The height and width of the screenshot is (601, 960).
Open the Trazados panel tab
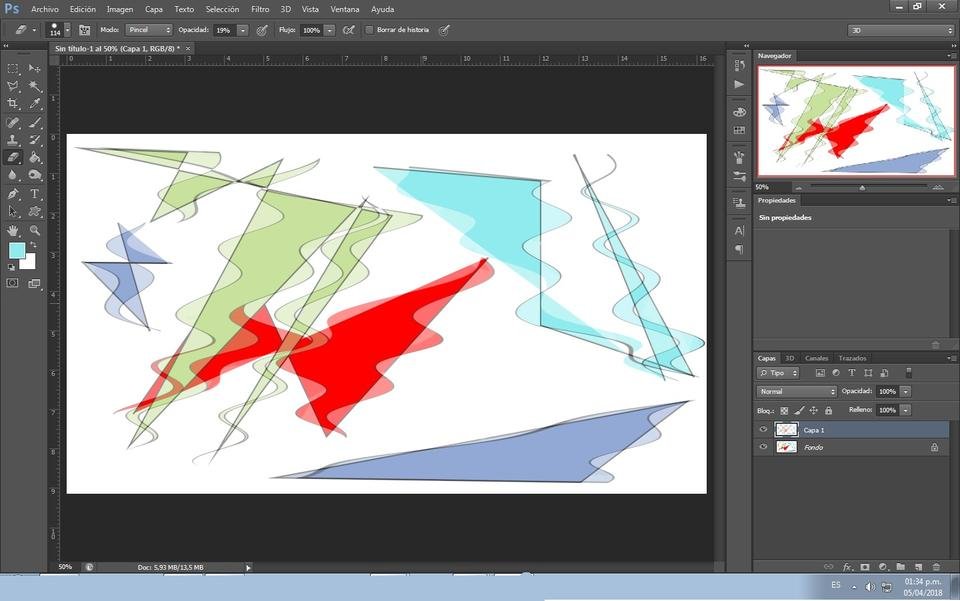(x=852, y=358)
